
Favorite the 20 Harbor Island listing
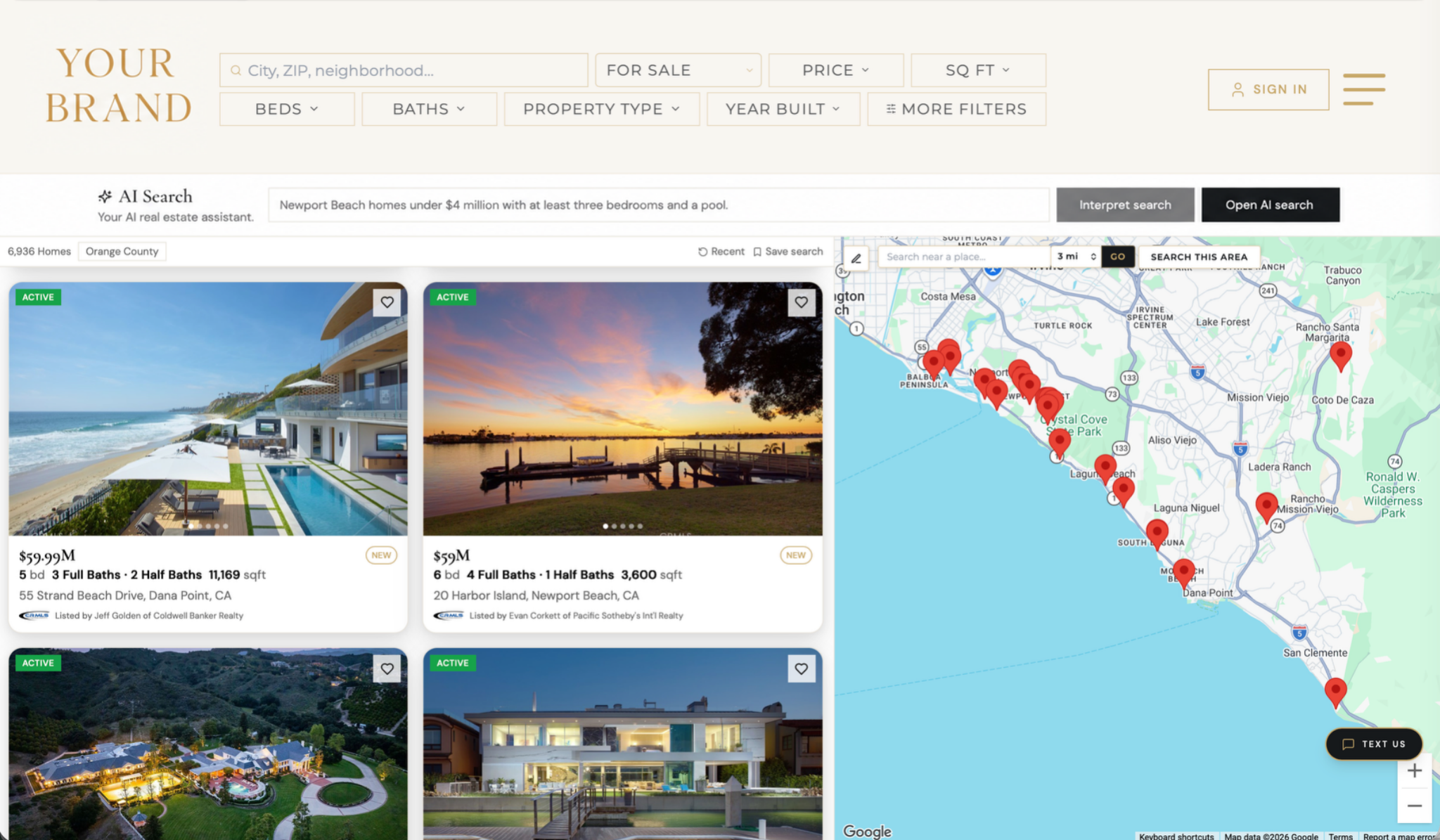pos(801,302)
